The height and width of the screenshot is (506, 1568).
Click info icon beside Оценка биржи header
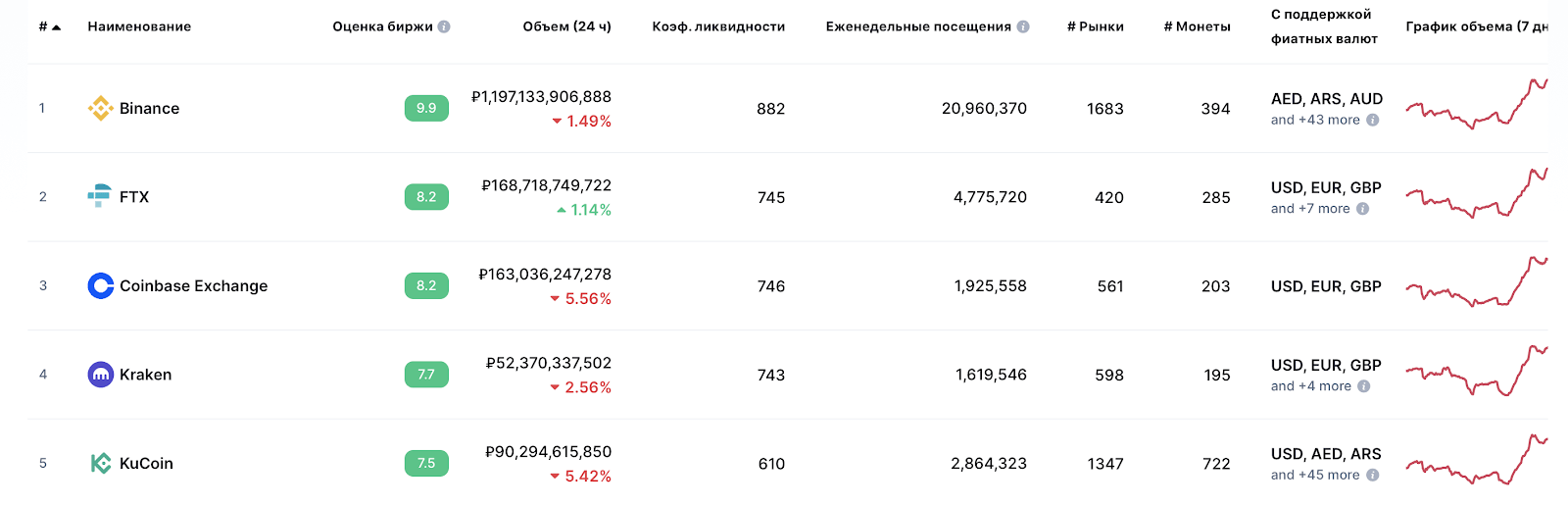coord(444,26)
